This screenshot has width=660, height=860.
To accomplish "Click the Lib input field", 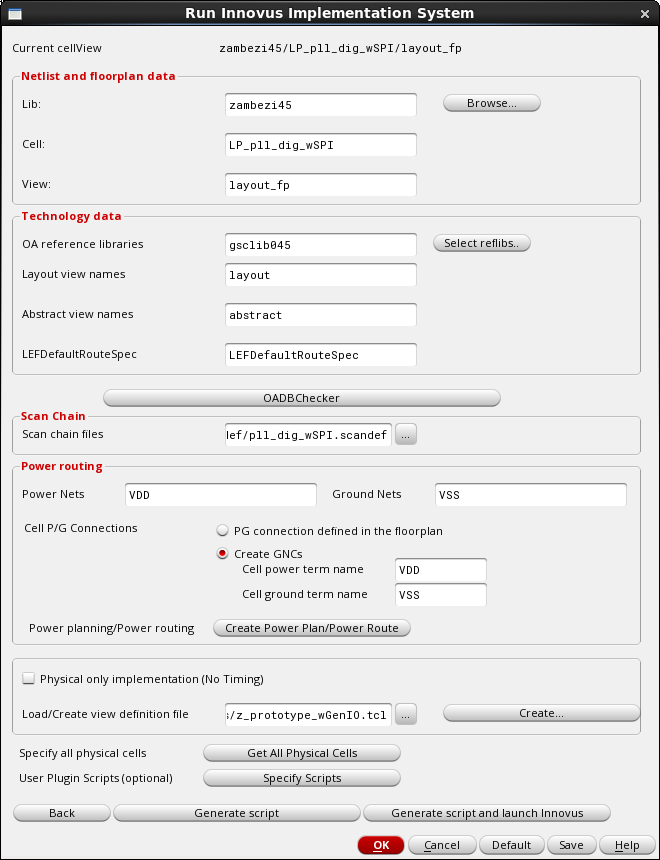I will pyautogui.click(x=320, y=105).
